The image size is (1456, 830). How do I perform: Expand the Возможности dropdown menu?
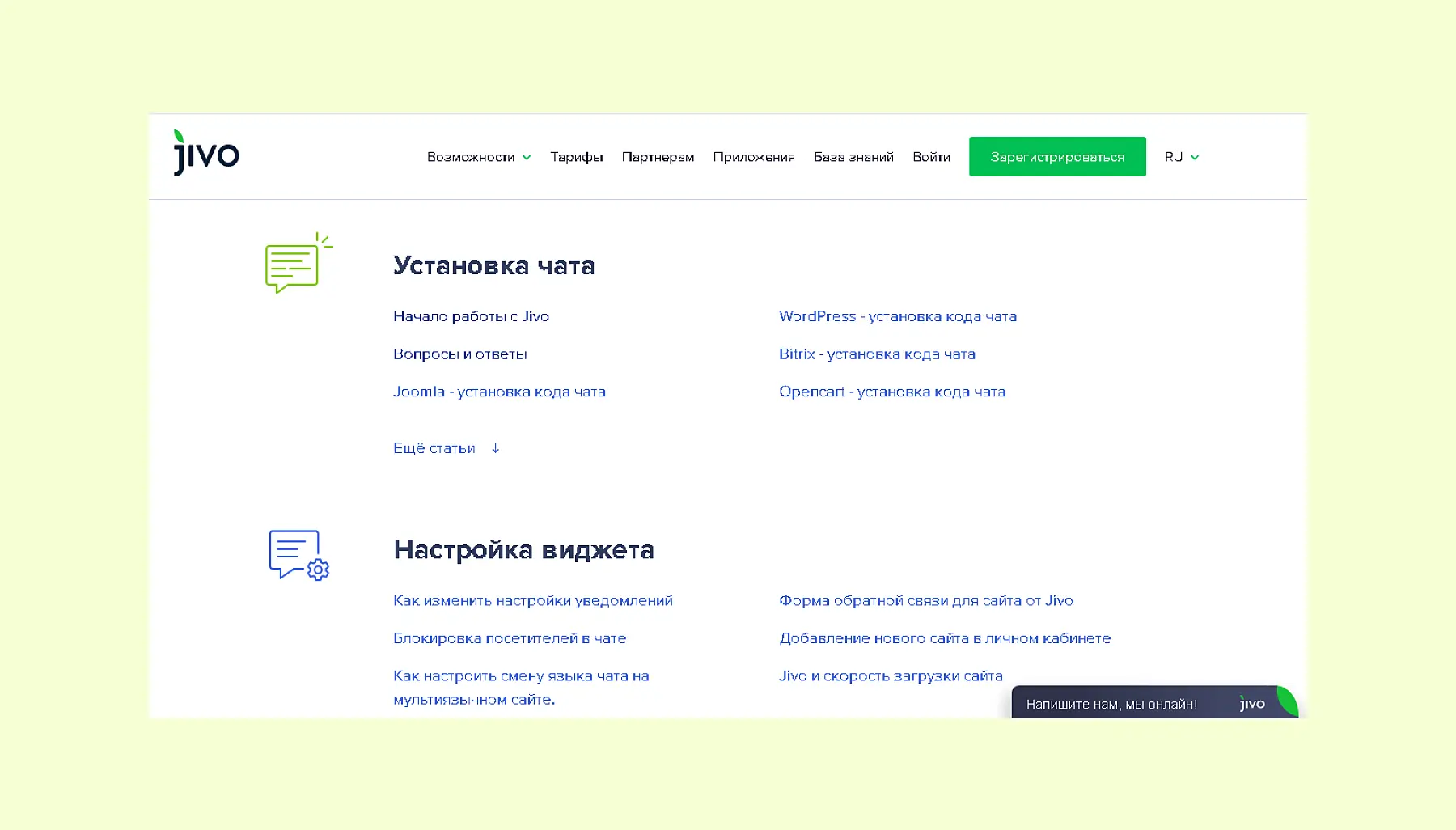pos(479,157)
